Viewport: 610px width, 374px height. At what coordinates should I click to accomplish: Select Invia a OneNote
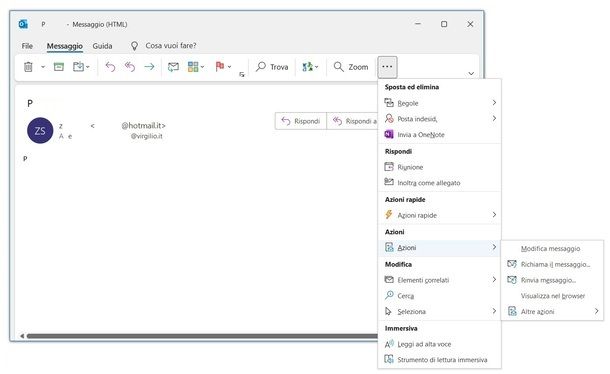(x=439, y=135)
